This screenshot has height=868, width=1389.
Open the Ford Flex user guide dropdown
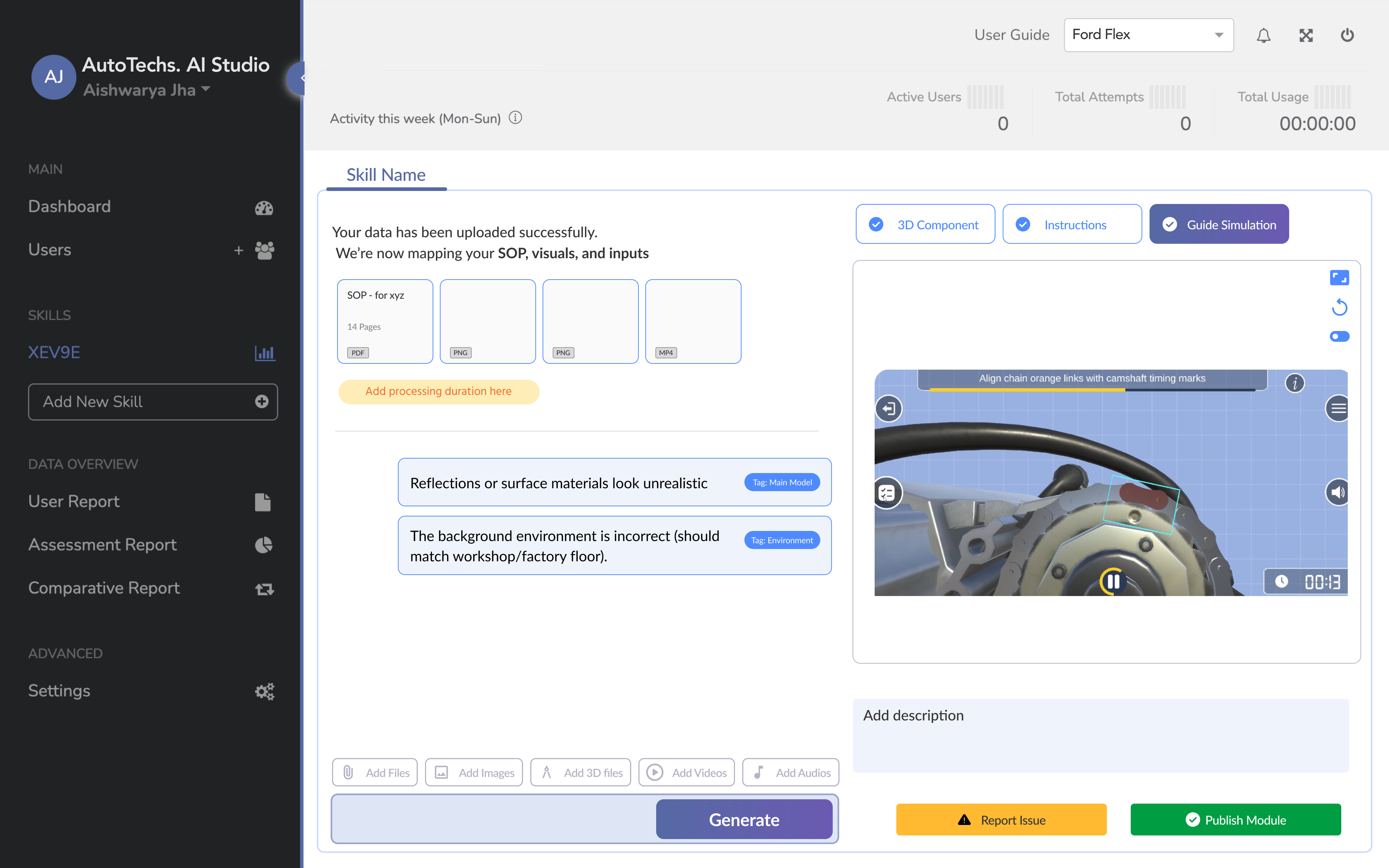click(x=1148, y=35)
